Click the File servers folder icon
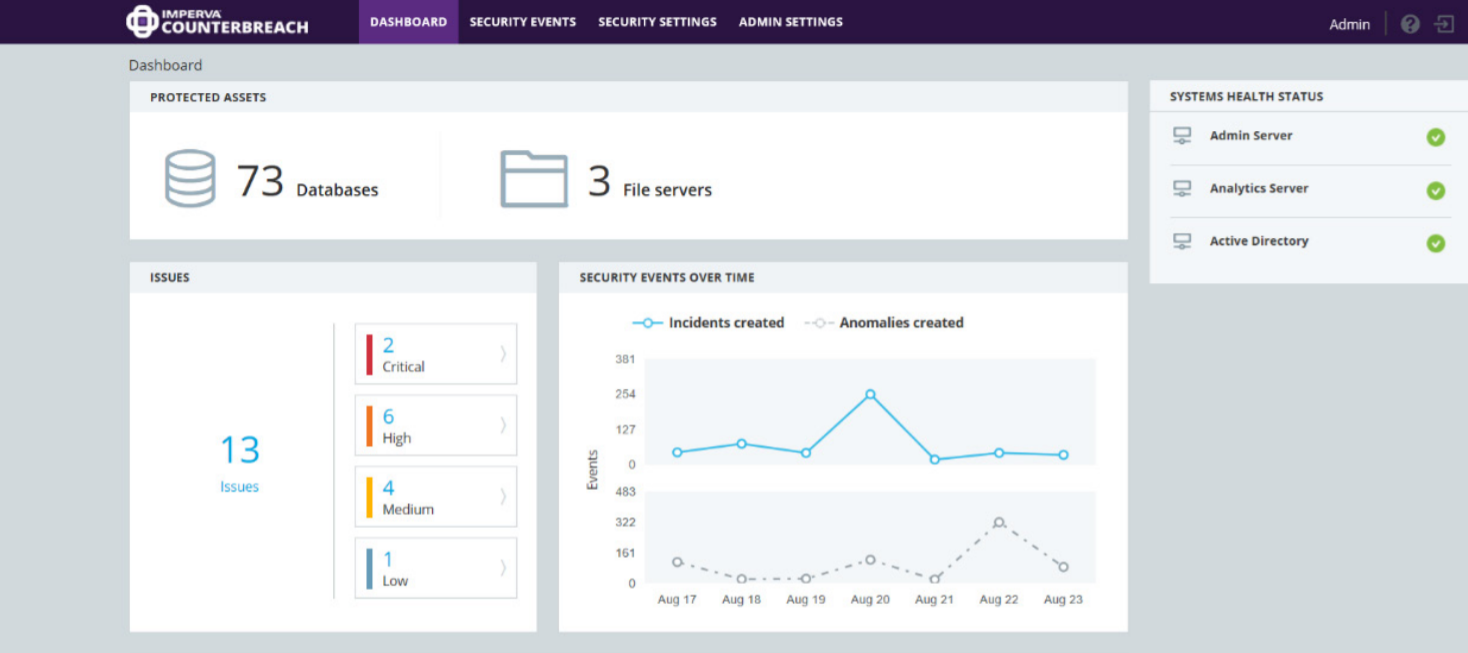Viewport: 1468px width, 653px height. point(534,179)
